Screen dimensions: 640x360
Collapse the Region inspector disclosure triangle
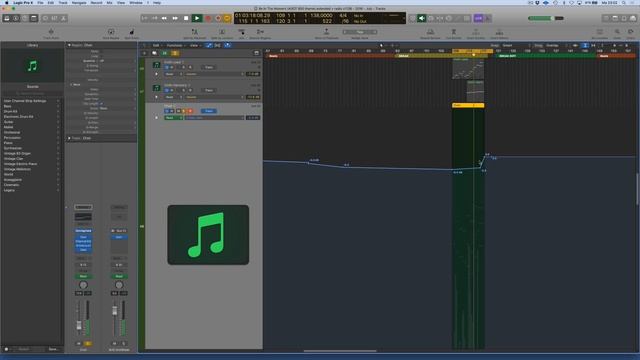69,45
